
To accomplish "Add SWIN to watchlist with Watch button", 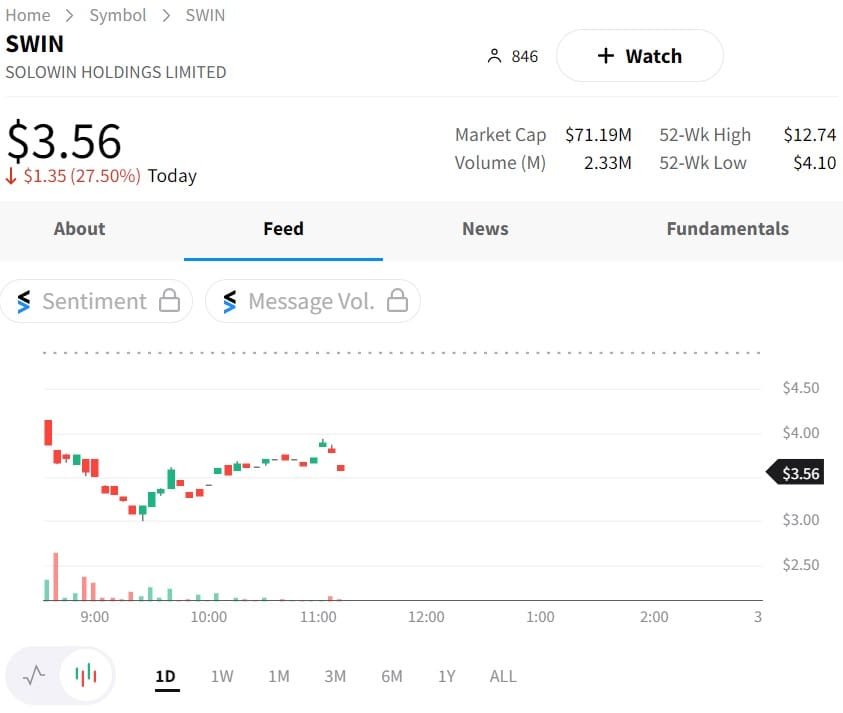I will (x=639, y=56).
